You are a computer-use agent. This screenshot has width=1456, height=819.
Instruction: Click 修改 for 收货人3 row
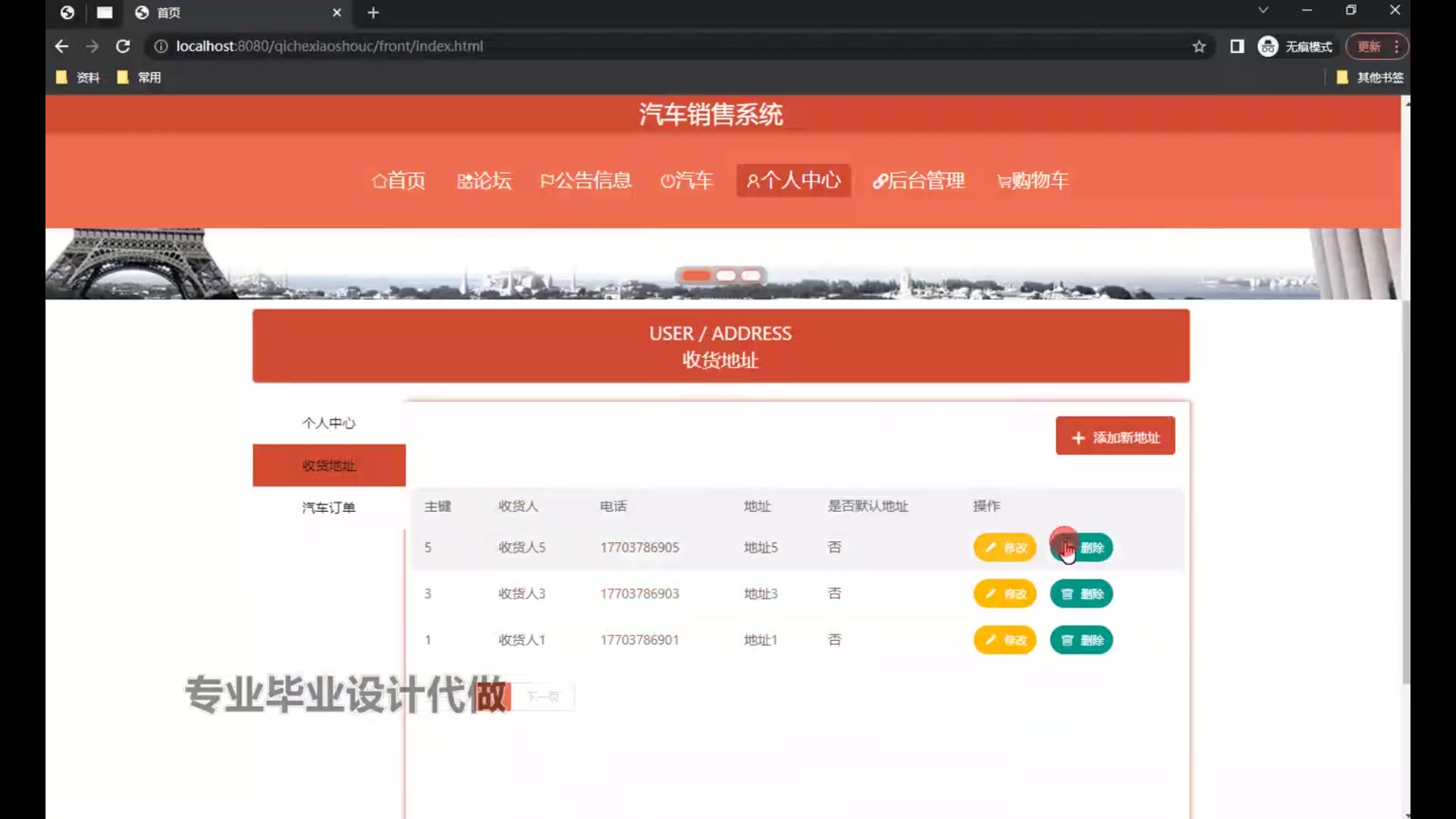[1004, 594]
